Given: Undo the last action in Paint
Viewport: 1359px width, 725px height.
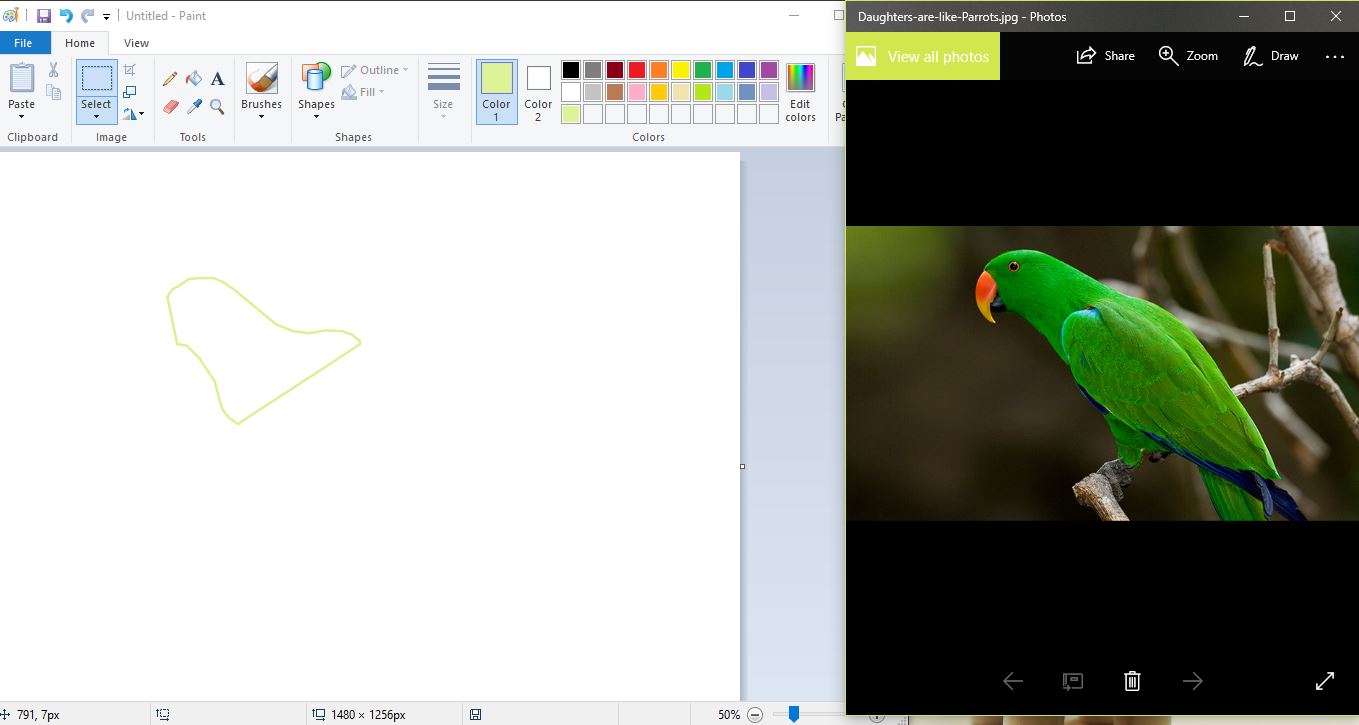Looking at the screenshot, I should click(x=66, y=16).
